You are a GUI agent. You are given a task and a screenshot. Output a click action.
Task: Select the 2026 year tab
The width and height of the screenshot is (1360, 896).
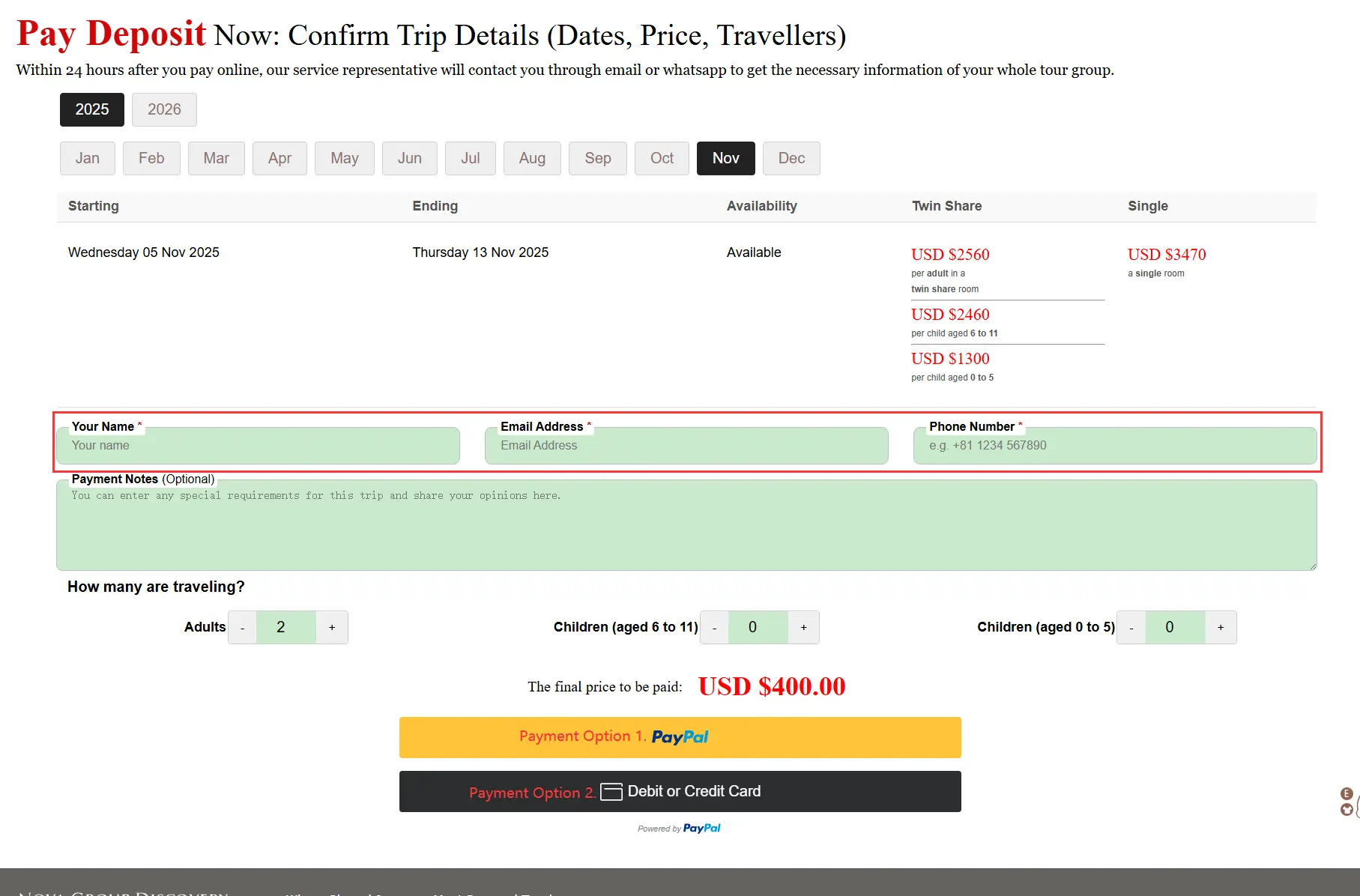[x=164, y=109]
